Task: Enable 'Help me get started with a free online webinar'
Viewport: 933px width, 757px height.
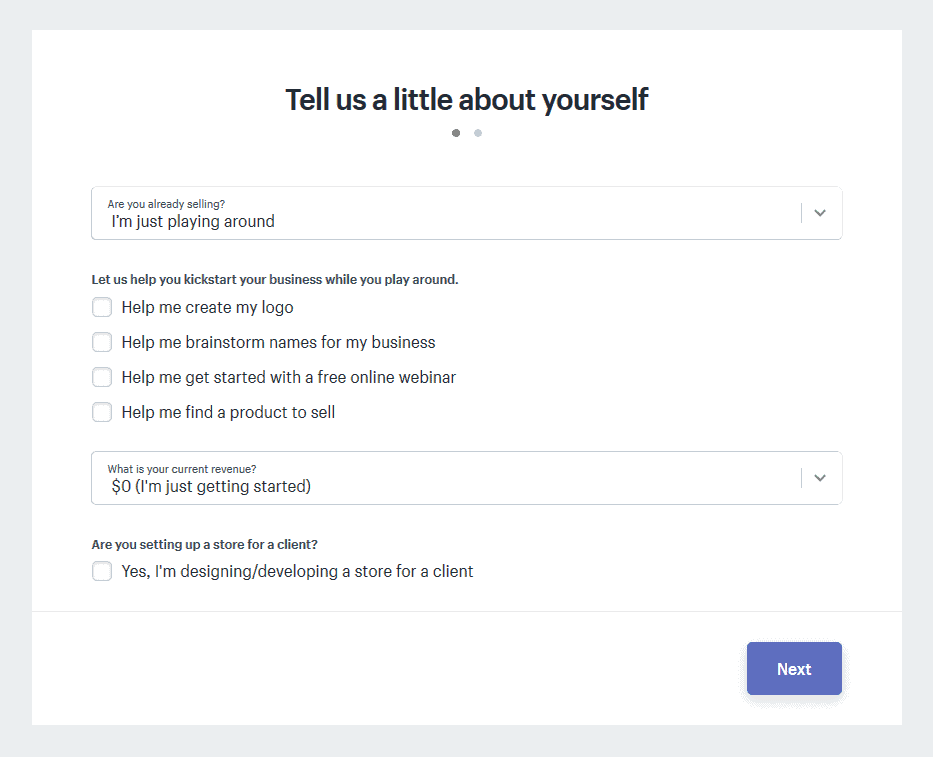Action: pyautogui.click(x=102, y=377)
